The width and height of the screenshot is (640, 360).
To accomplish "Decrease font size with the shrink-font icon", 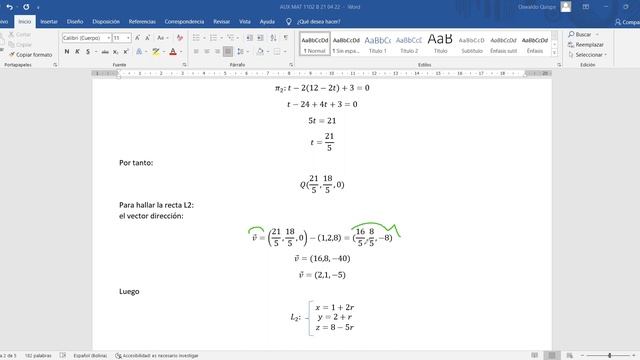I will tap(148, 38).
